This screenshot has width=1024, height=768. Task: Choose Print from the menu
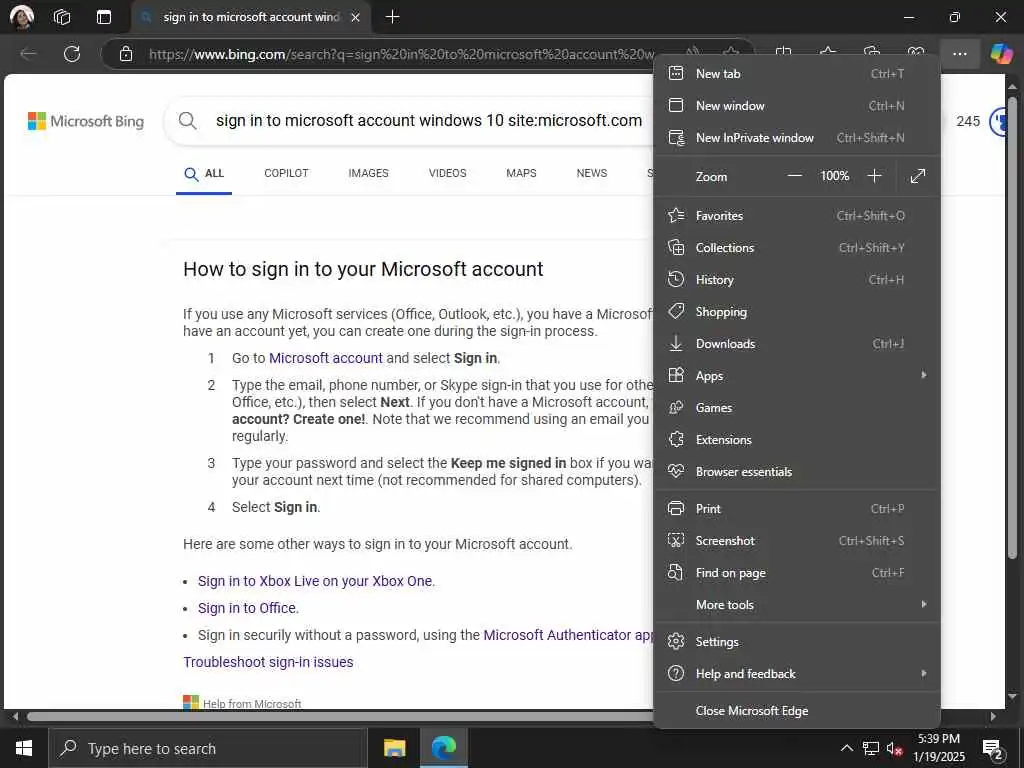coord(797,509)
